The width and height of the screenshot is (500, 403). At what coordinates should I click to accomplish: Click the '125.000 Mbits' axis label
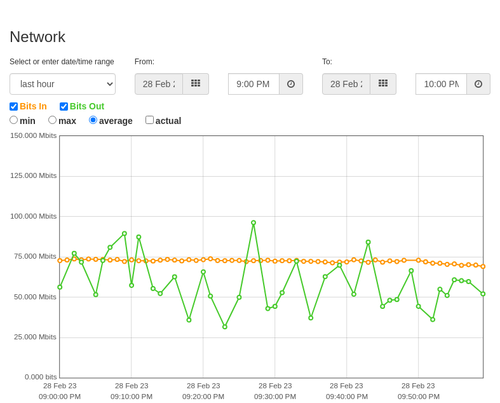[33, 176]
